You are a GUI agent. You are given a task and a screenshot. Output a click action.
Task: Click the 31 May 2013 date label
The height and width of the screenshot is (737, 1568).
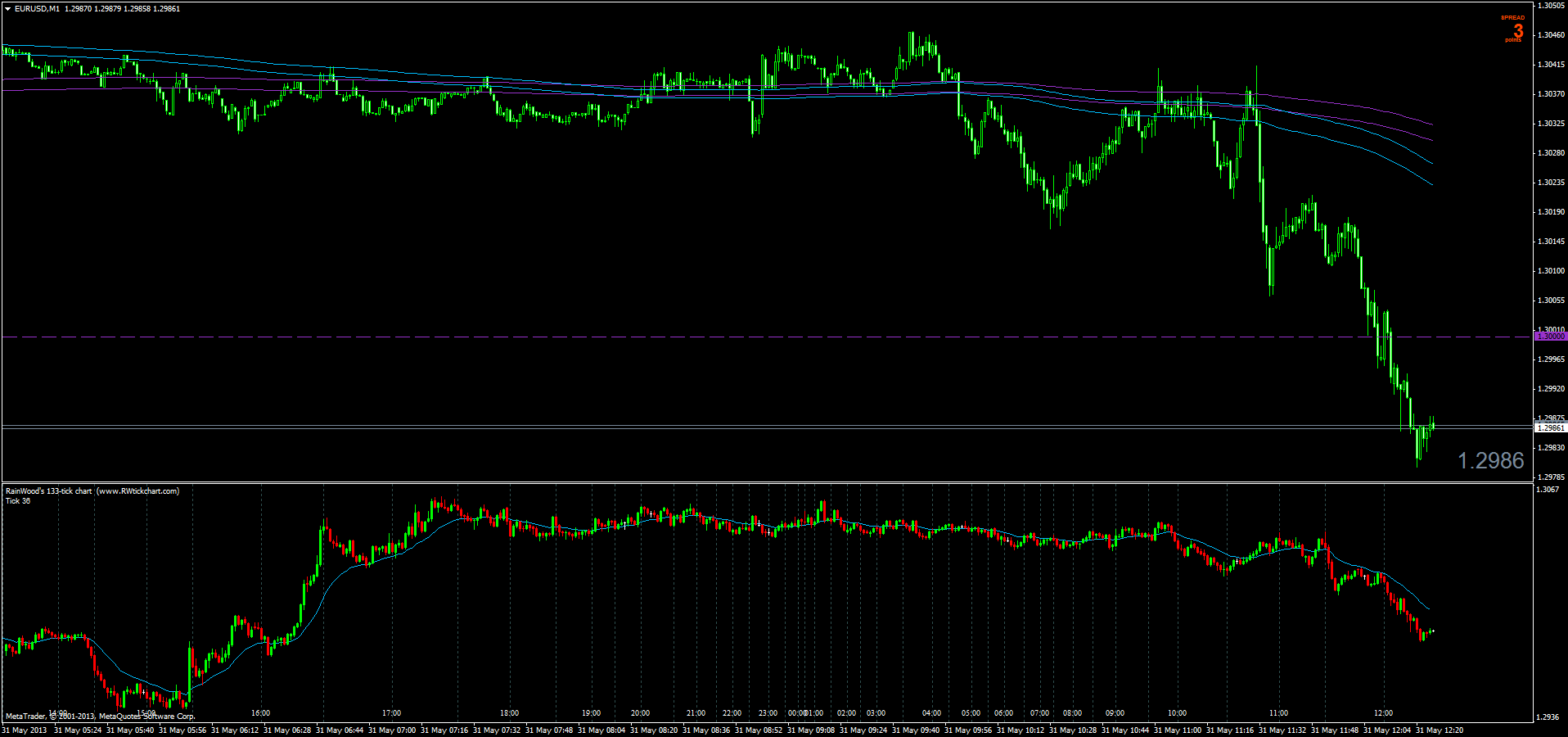pos(25,730)
